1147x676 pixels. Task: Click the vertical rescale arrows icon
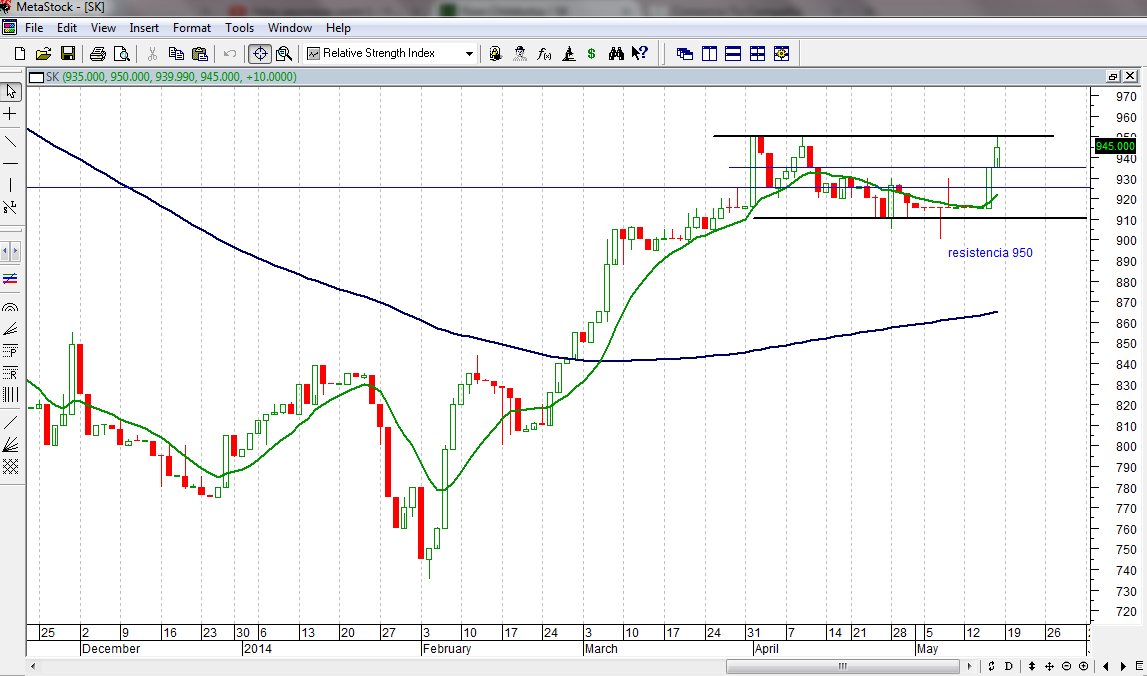(1032, 666)
